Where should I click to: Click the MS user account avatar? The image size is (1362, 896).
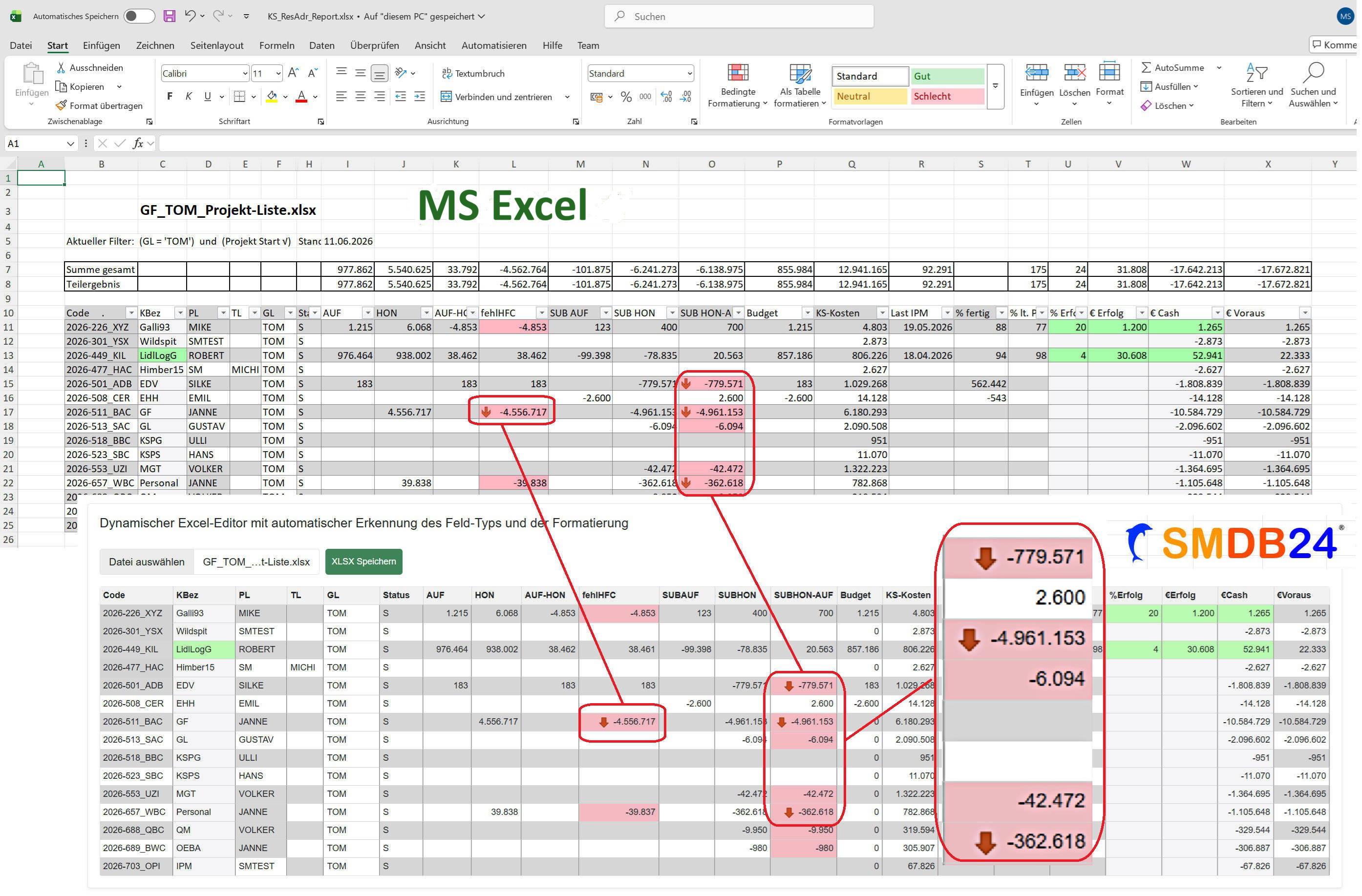(x=1345, y=16)
